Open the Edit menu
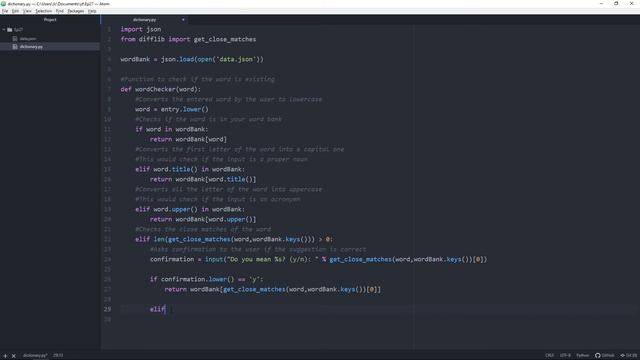The image size is (640, 360). [x=16, y=11]
